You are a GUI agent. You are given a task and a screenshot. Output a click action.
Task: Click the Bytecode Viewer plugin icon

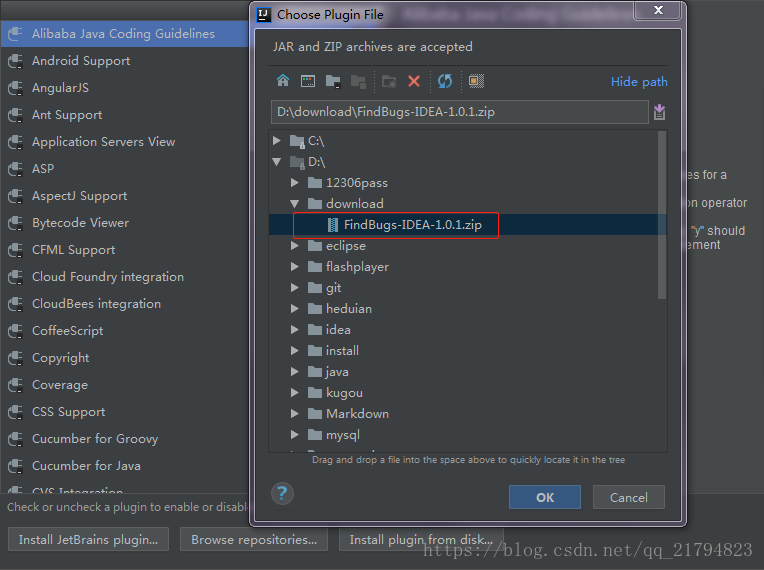pos(16,223)
